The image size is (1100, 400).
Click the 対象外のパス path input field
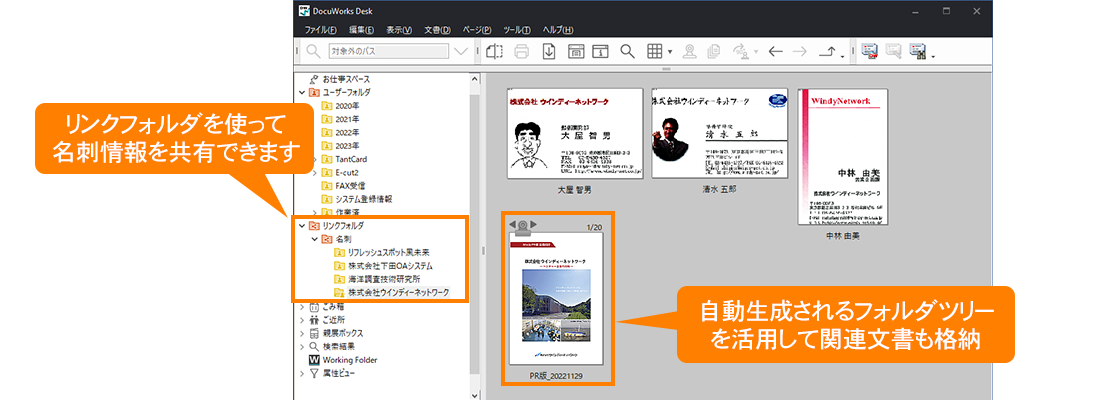pyautogui.click(x=389, y=51)
